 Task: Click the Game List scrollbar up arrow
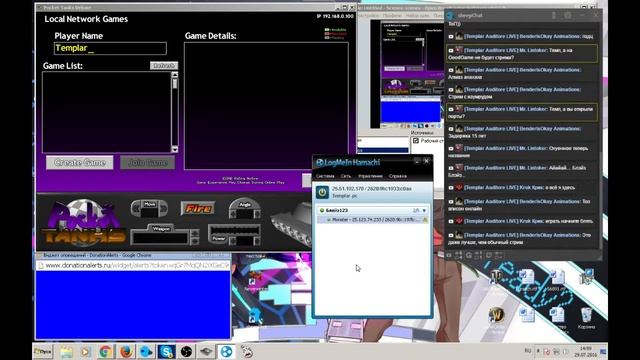pos(175,75)
